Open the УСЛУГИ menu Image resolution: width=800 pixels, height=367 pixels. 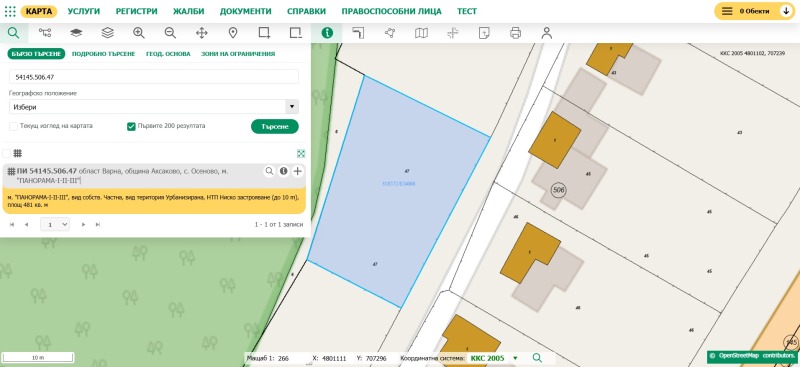pyautogui.click(x=84, y=11)
